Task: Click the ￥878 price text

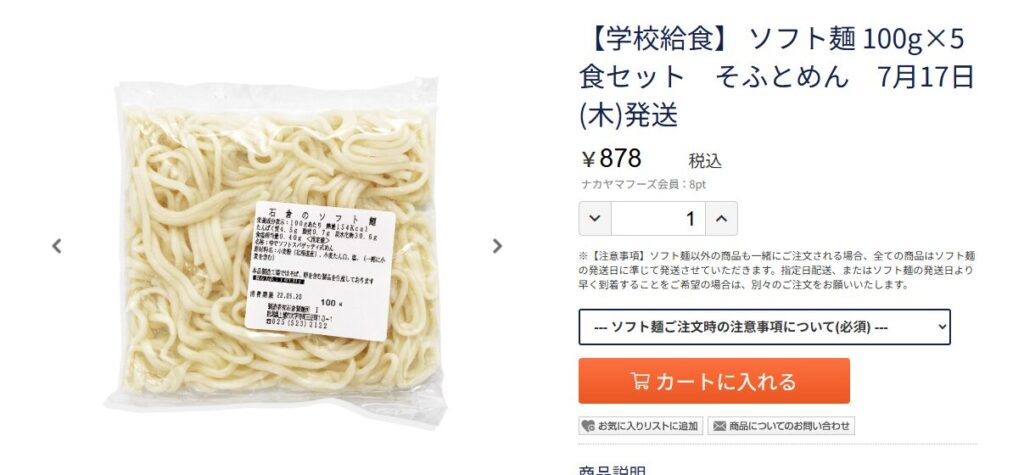Action: tap(611, 159)
